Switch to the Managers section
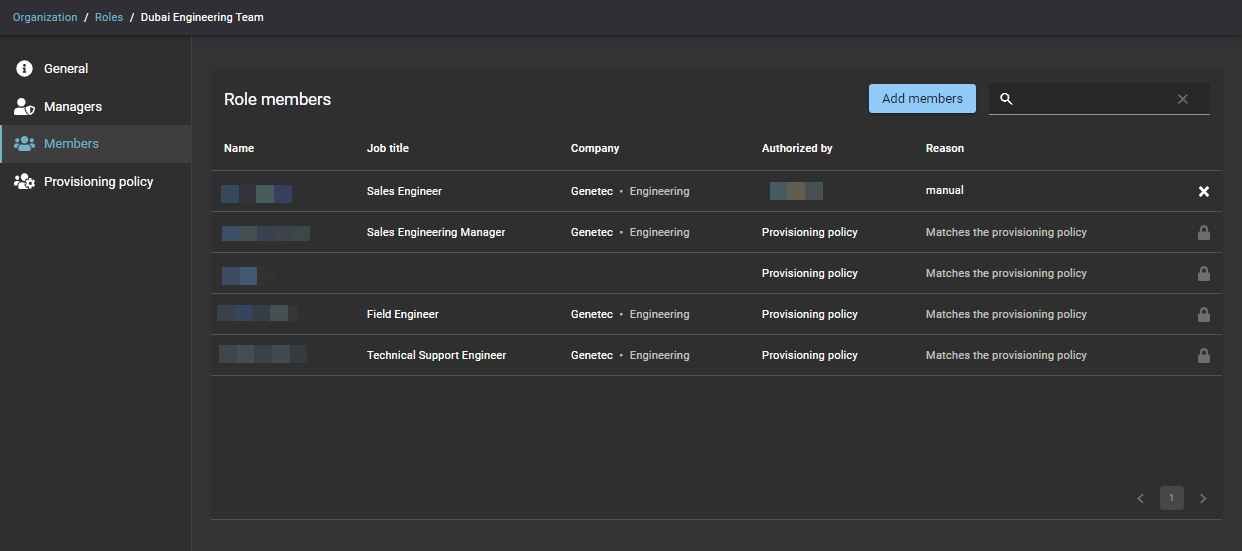The height and width of the screenshot is (551, 1242). [73, 107]
